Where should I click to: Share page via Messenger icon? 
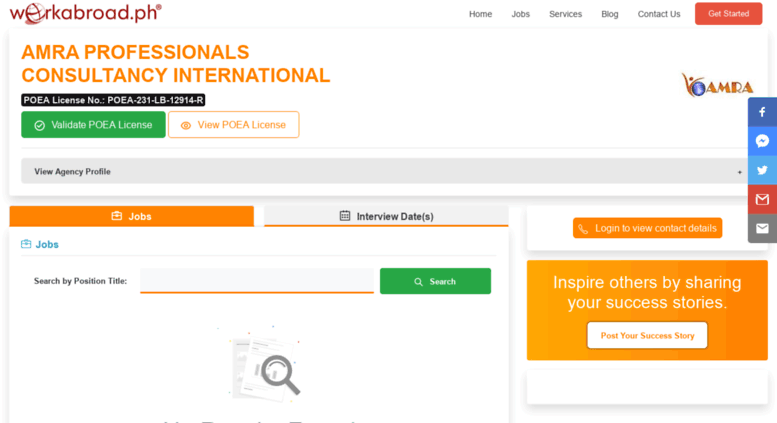[762, 141]
